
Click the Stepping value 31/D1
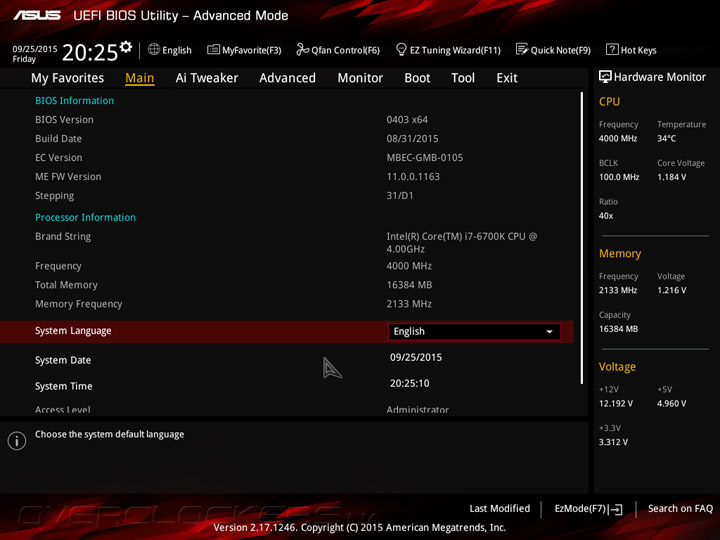click(x=399, y=196)
